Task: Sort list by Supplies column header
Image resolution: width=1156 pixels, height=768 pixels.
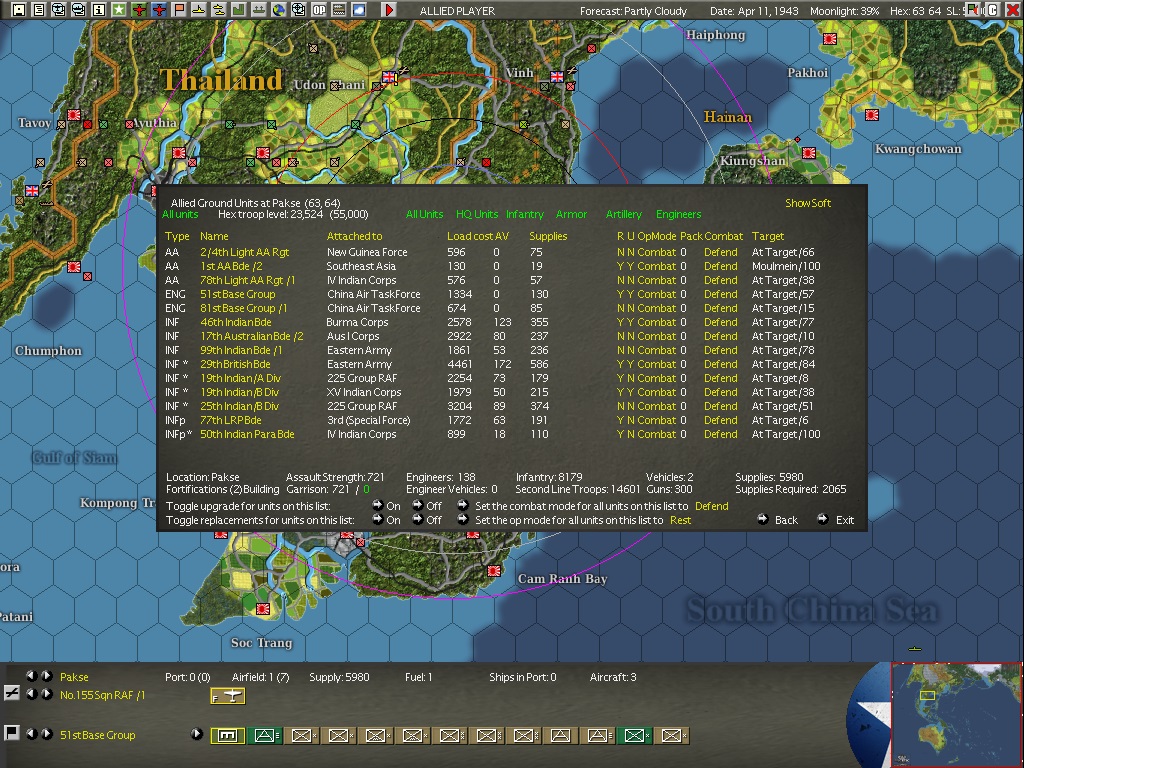Action: 548,237
